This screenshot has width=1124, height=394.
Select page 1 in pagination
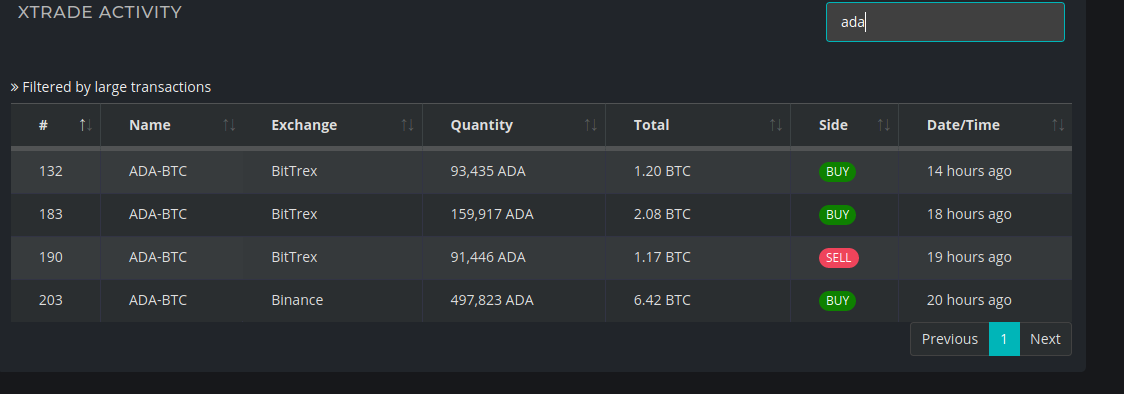coord(1004,340)
